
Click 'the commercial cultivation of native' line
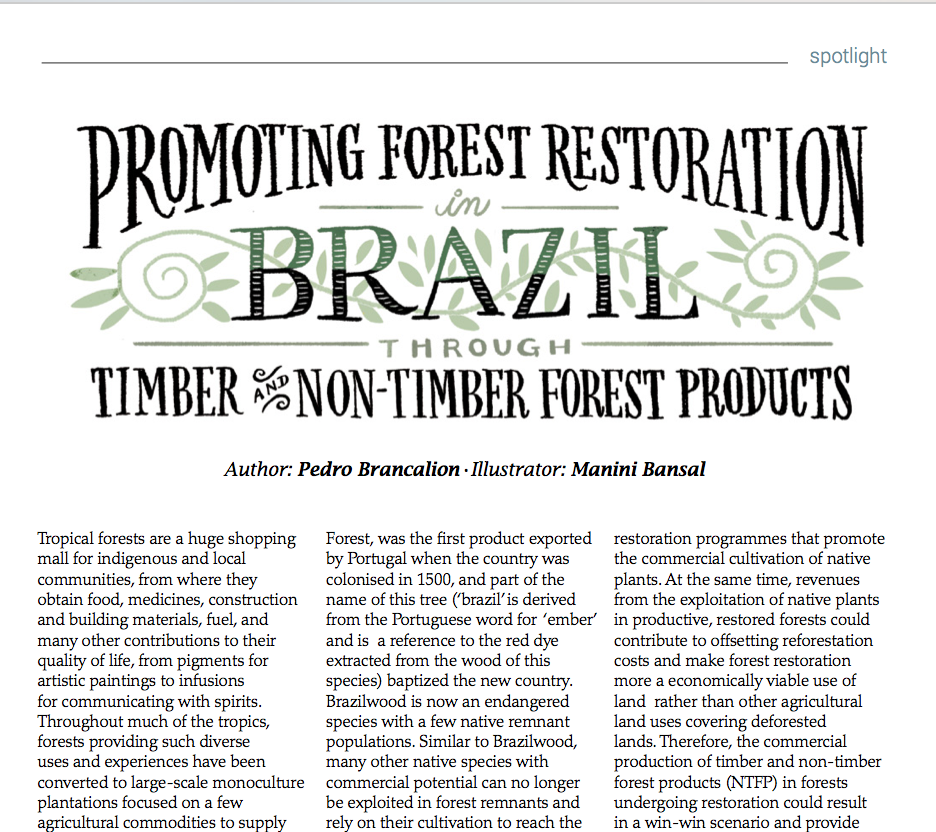(742, 559)
